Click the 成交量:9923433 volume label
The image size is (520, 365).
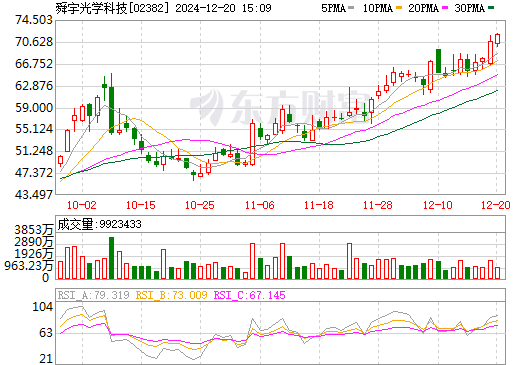[99, 224]
